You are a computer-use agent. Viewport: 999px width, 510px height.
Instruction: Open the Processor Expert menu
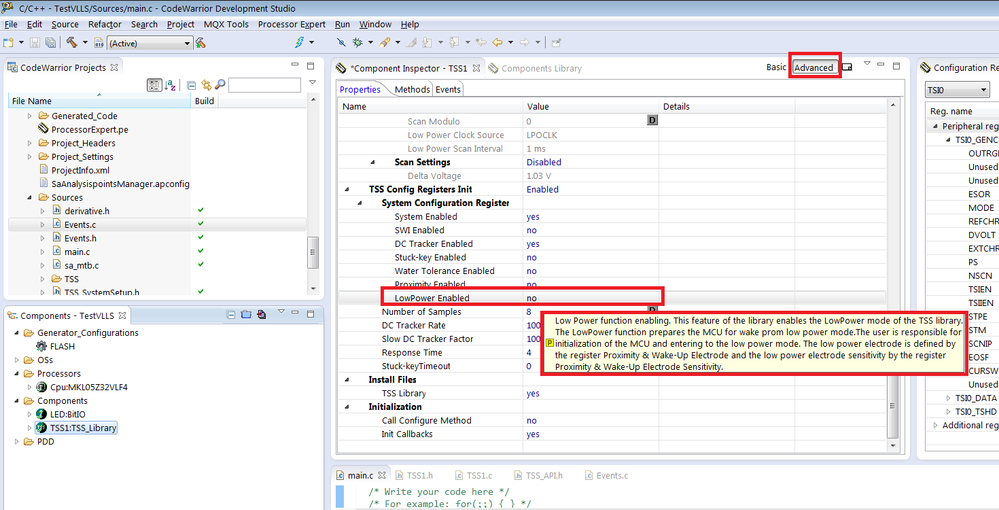pyautogui.click(x=292, y=24)
